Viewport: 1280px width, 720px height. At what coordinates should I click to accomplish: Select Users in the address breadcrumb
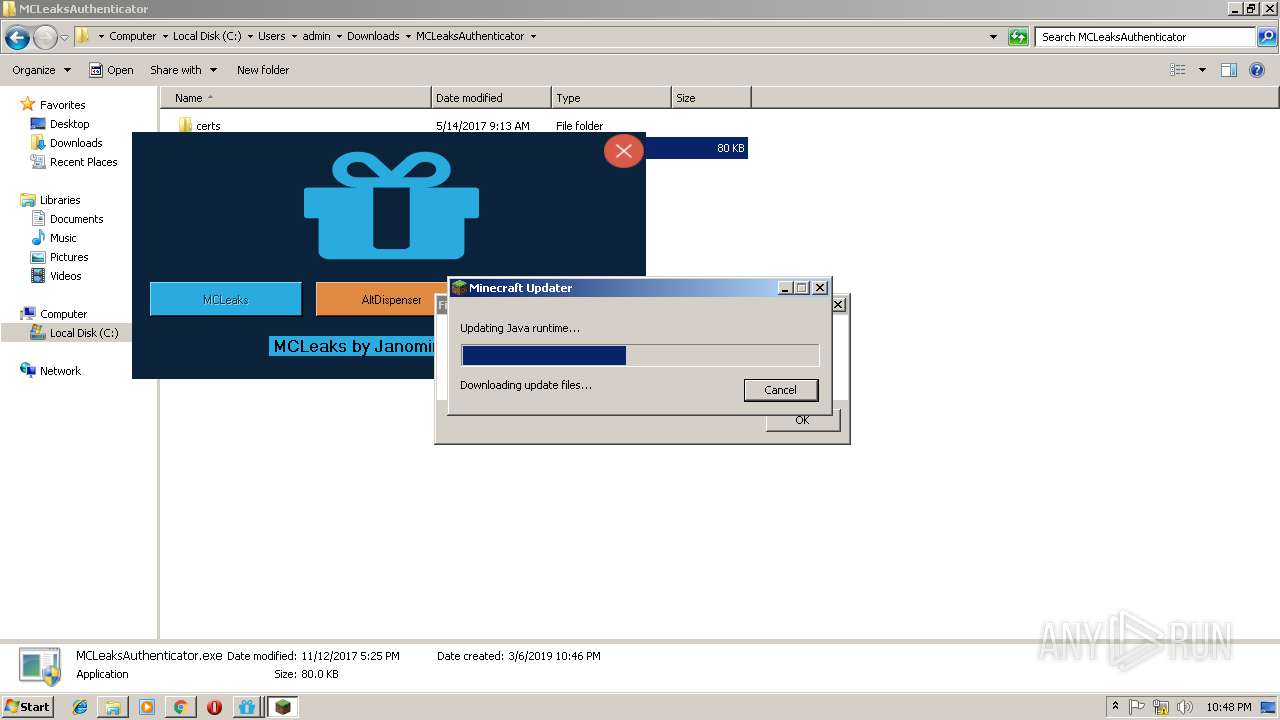tap(271, 36)
